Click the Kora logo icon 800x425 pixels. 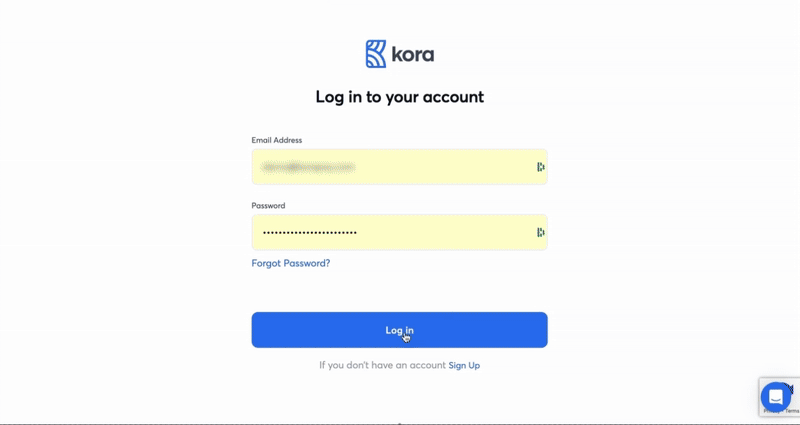pos(376,54)
